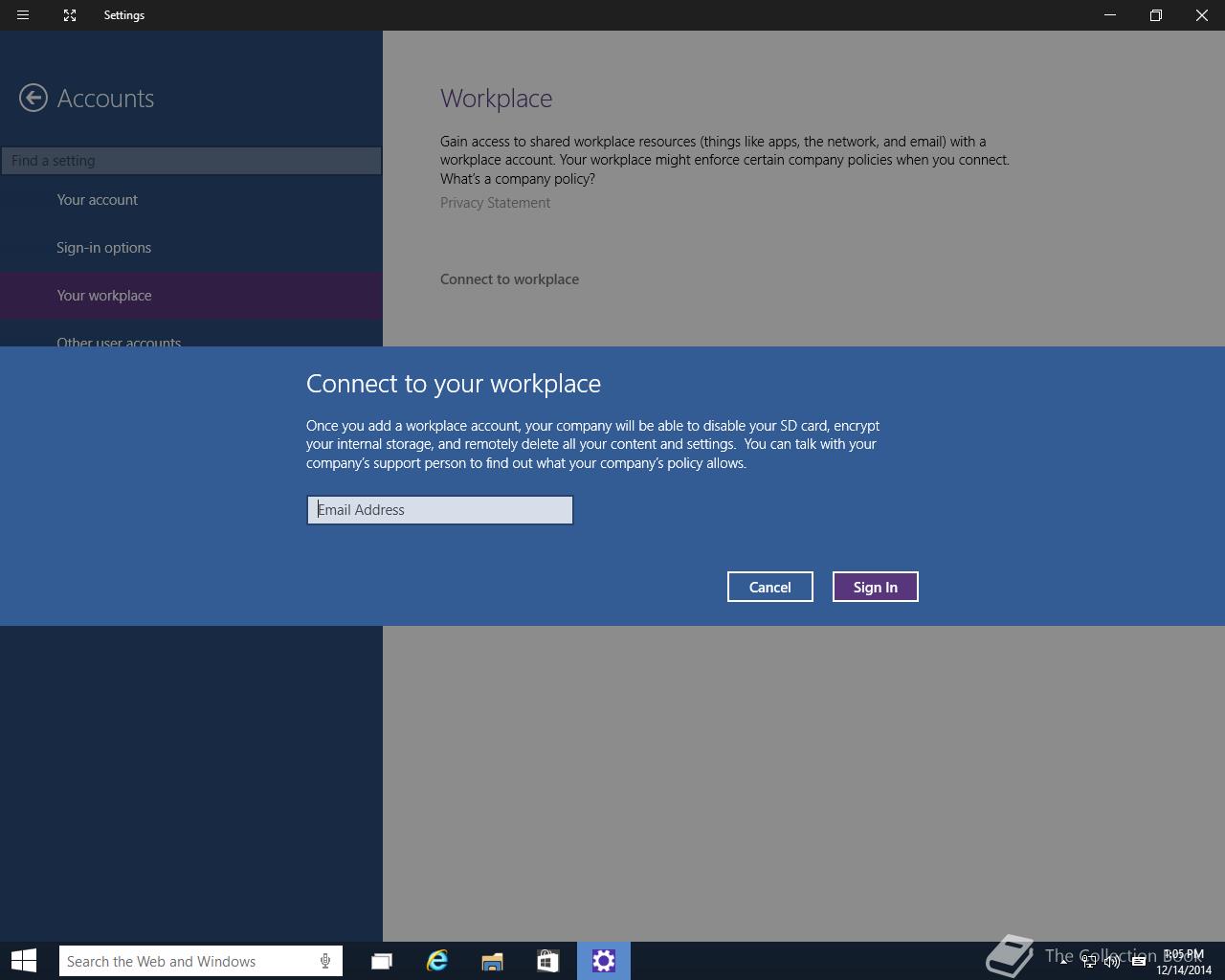Open clock showing 12/14/2014
This screenshot has height=980, width=1225.
tap(1184, 962)
